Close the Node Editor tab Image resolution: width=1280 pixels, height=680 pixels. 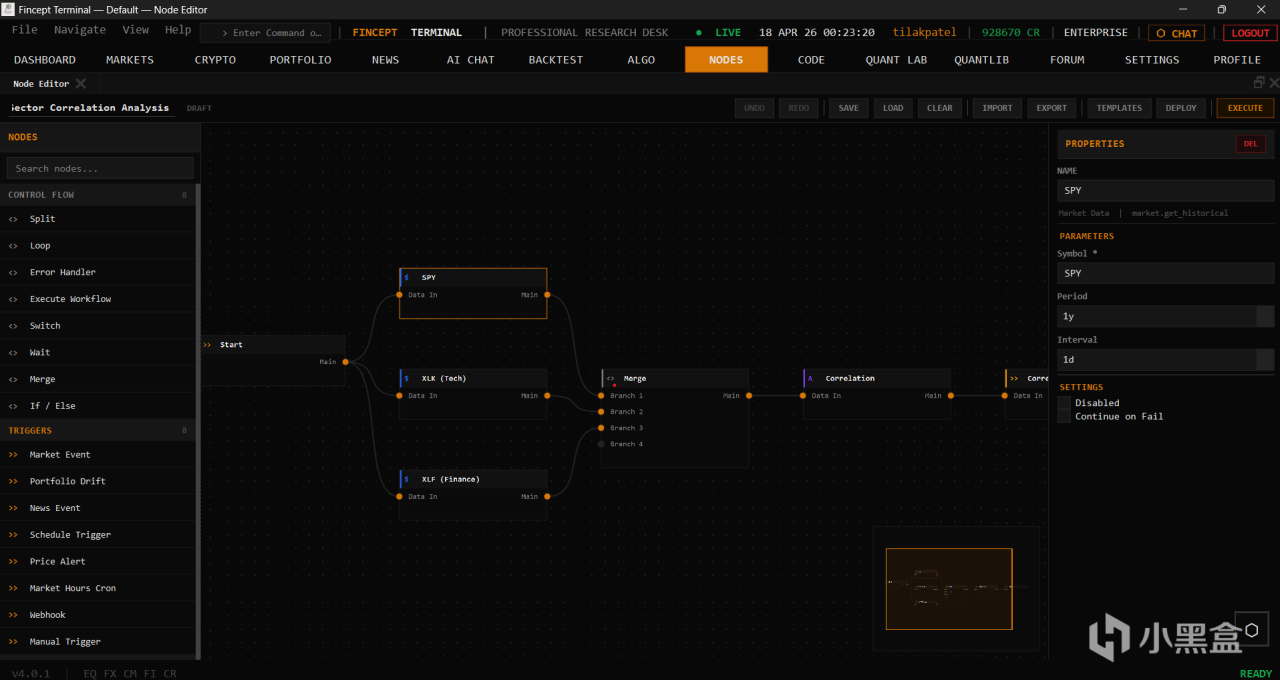tap(81, 84)
